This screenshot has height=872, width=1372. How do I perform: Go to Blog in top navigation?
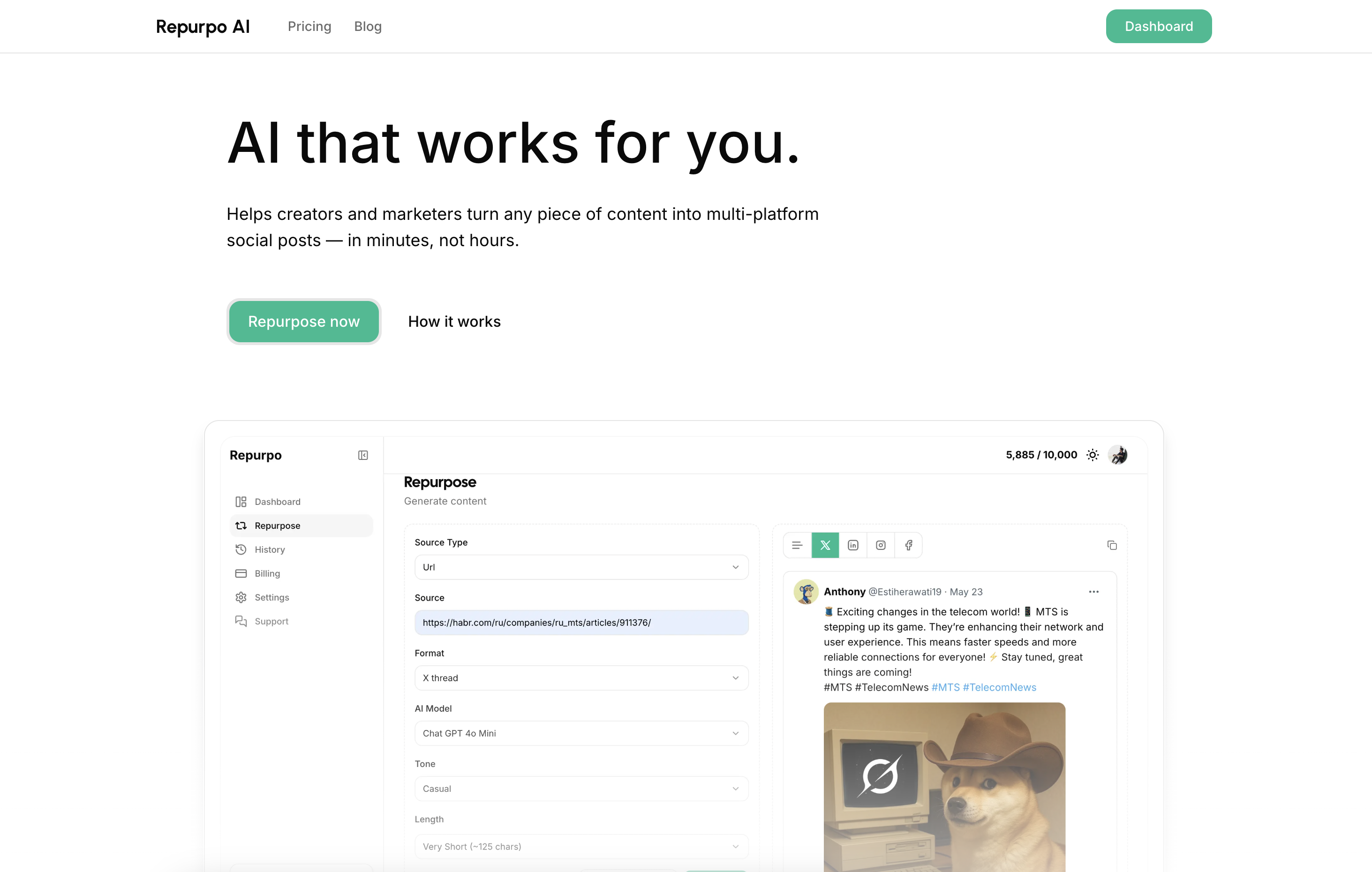click(x=368, y=26)
